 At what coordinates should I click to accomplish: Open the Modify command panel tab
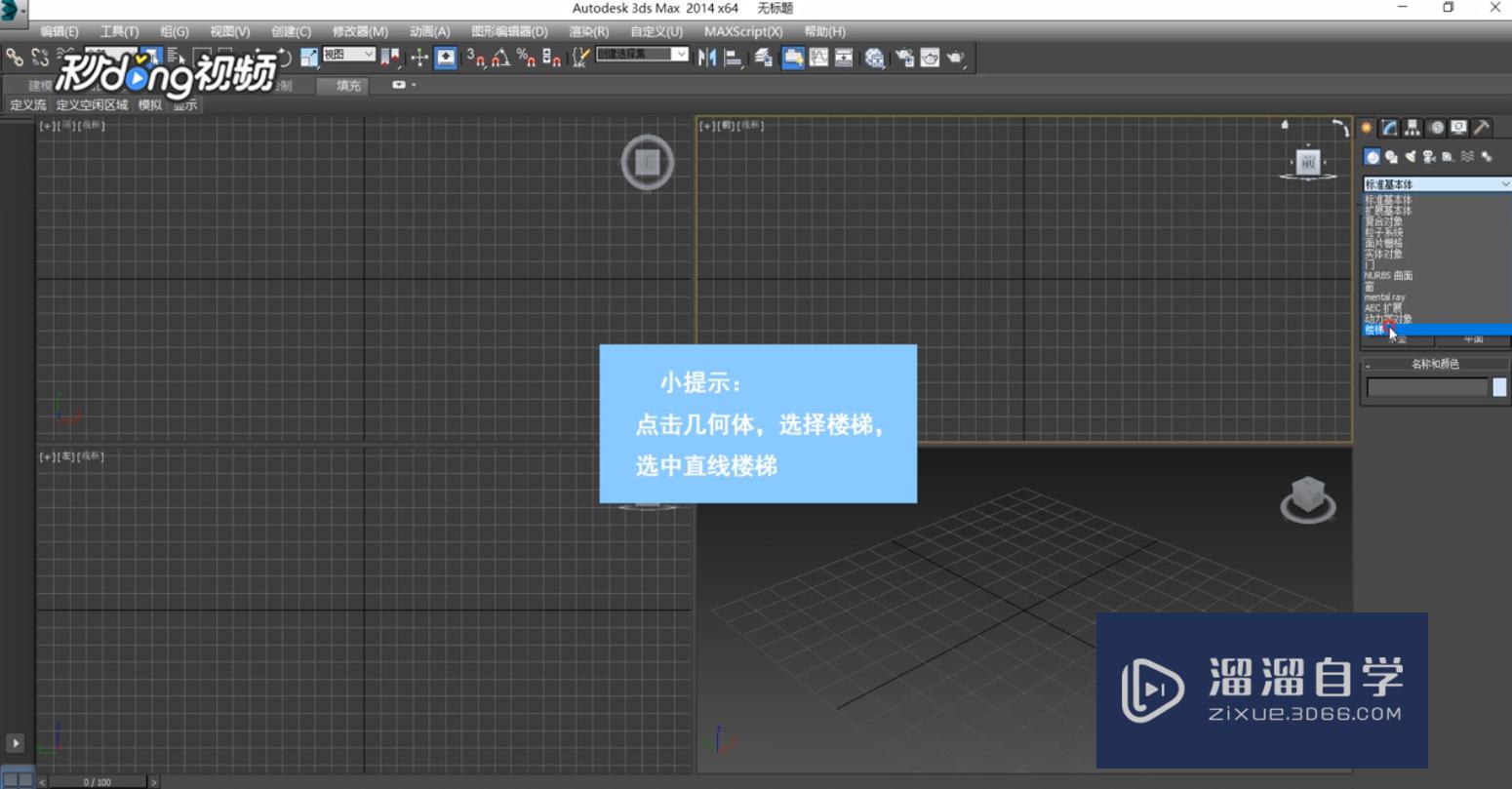tap(1389, 128)
